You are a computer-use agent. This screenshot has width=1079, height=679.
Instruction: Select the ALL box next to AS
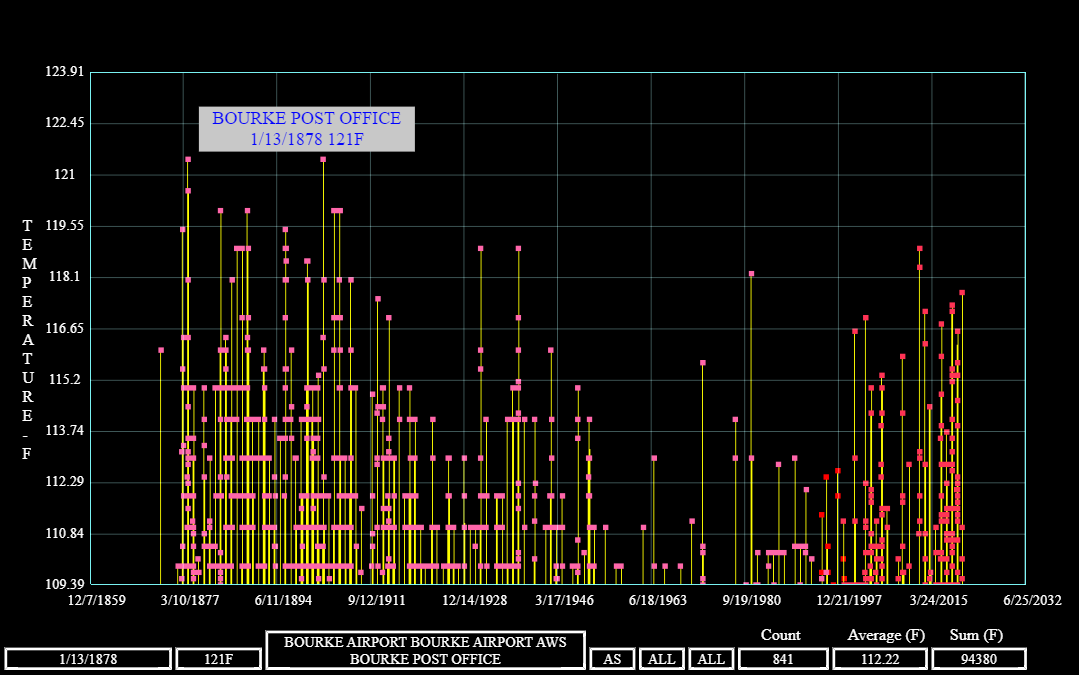coord(661,659)
